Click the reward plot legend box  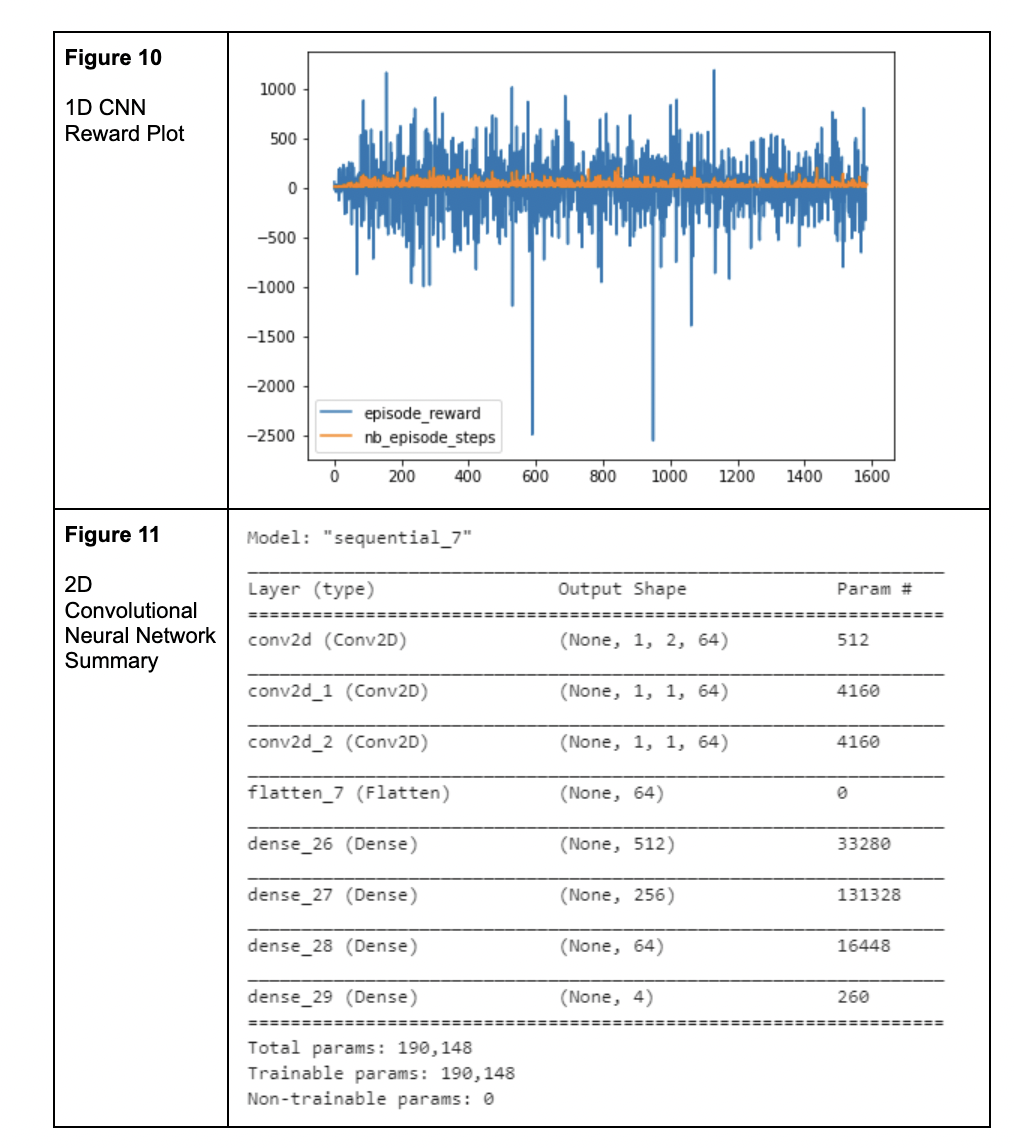(x=407, y=425)
